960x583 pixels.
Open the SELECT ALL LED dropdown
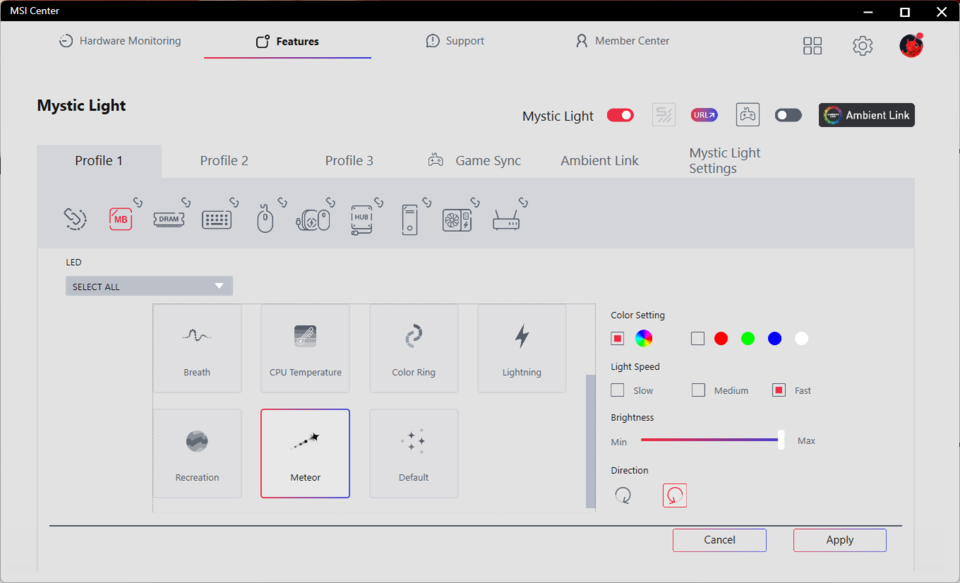point(149,286)
